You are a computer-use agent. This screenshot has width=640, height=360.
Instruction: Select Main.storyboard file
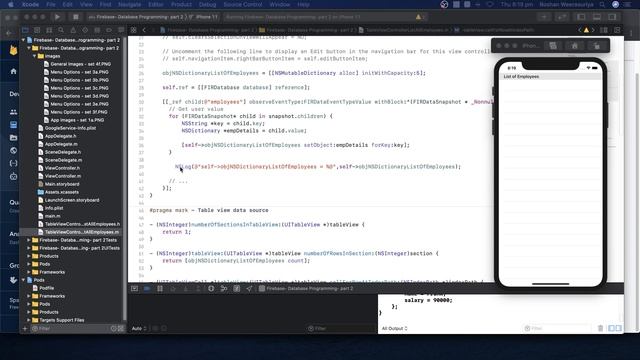coord(62,184)
